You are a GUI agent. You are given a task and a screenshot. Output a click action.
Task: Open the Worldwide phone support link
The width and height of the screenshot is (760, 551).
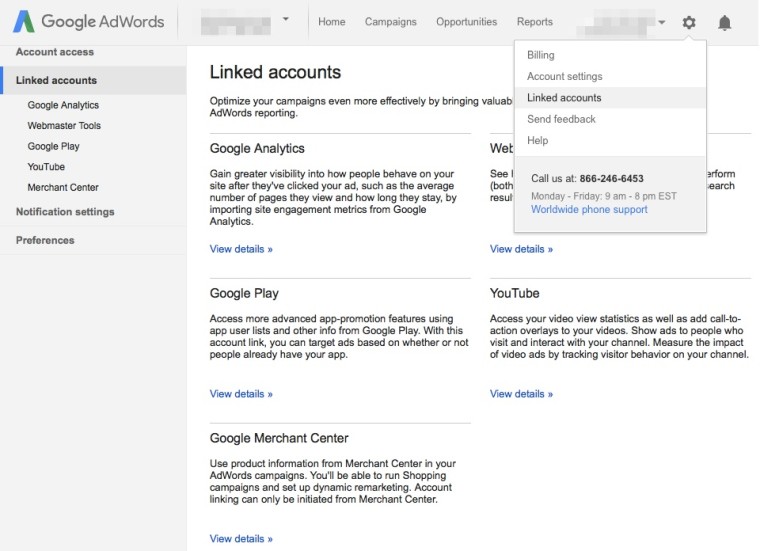click(x=589, y=210)
